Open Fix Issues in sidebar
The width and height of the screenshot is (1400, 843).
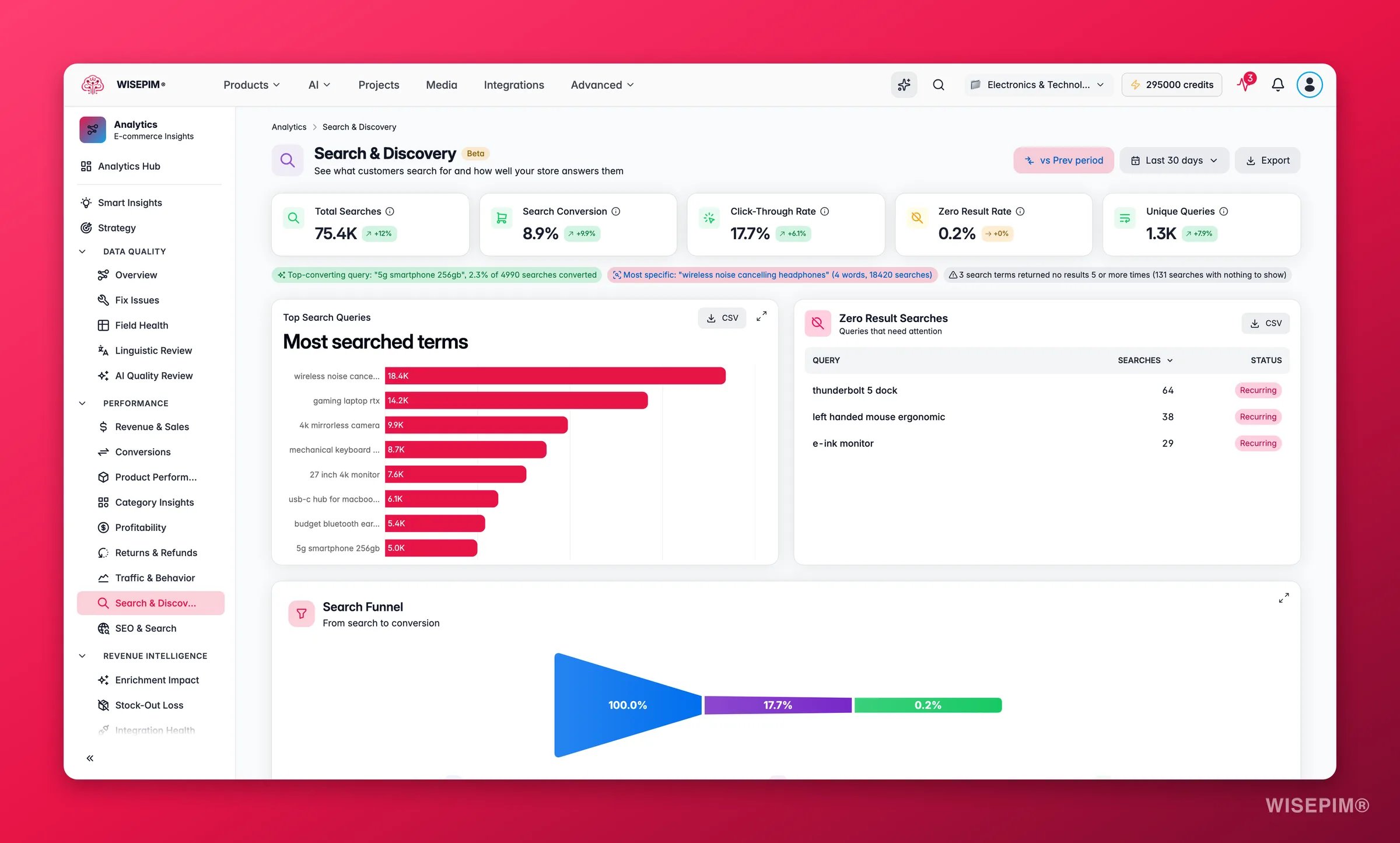pyautogui.click(x=150, y=300)
